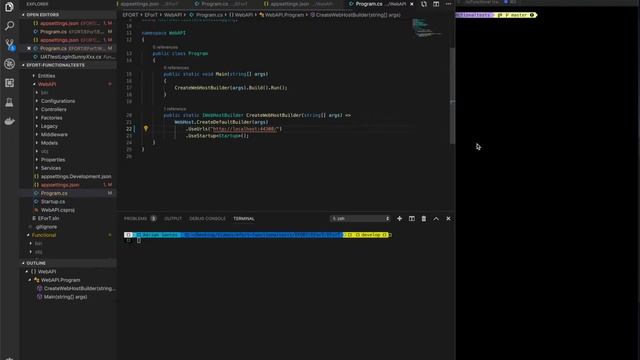Open the terminal selector dropdown showing zsh
This screenshot has width=640, height=360.
click(x=360, y=218)
